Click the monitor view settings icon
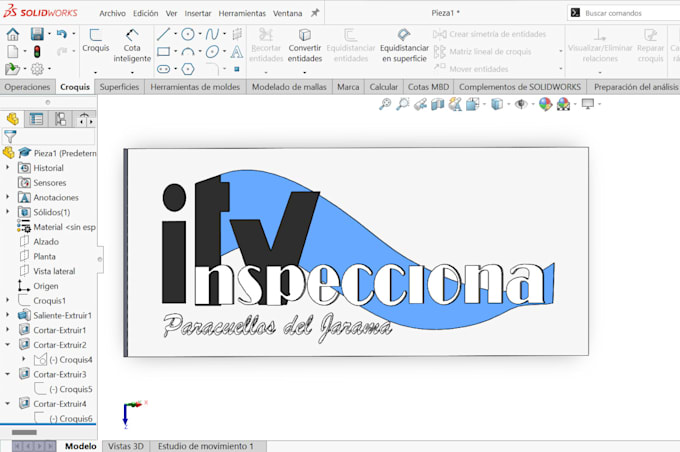Image resolution: width=680 pixels, height=452 pixels. [588, 104]
